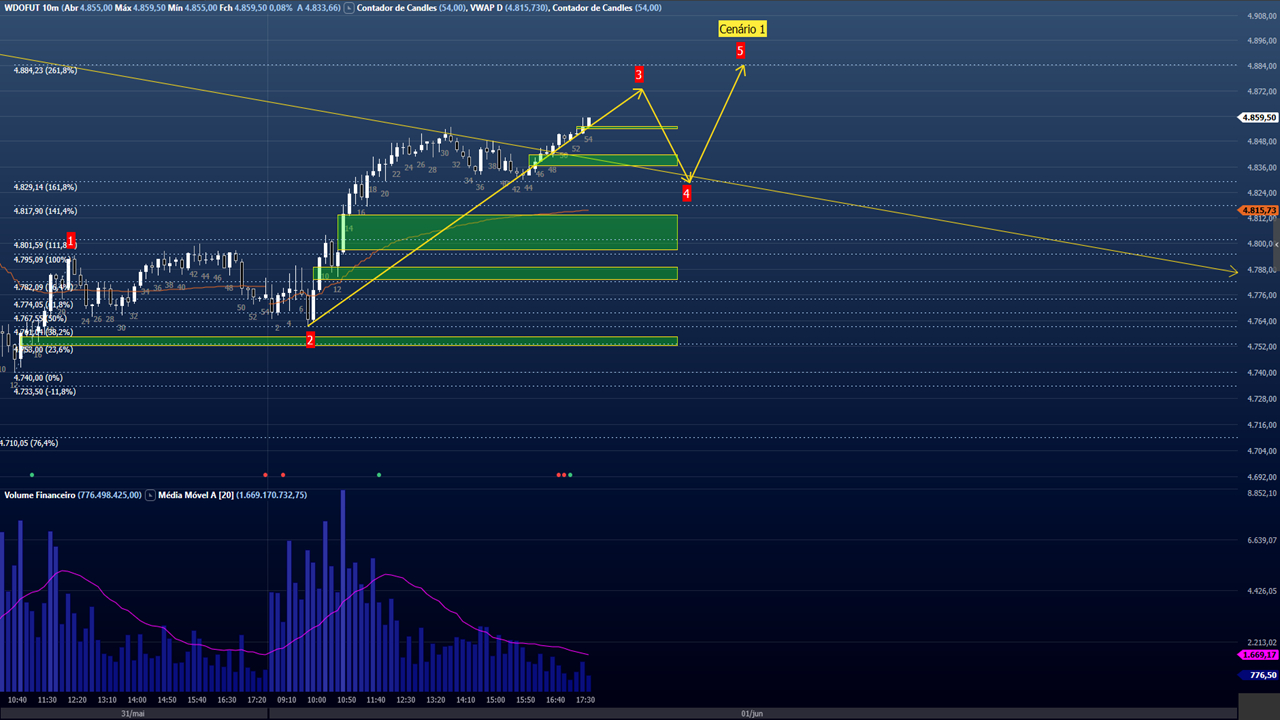Click the blue volume value tag 776,50
1280x720 pixels.
1258,675
